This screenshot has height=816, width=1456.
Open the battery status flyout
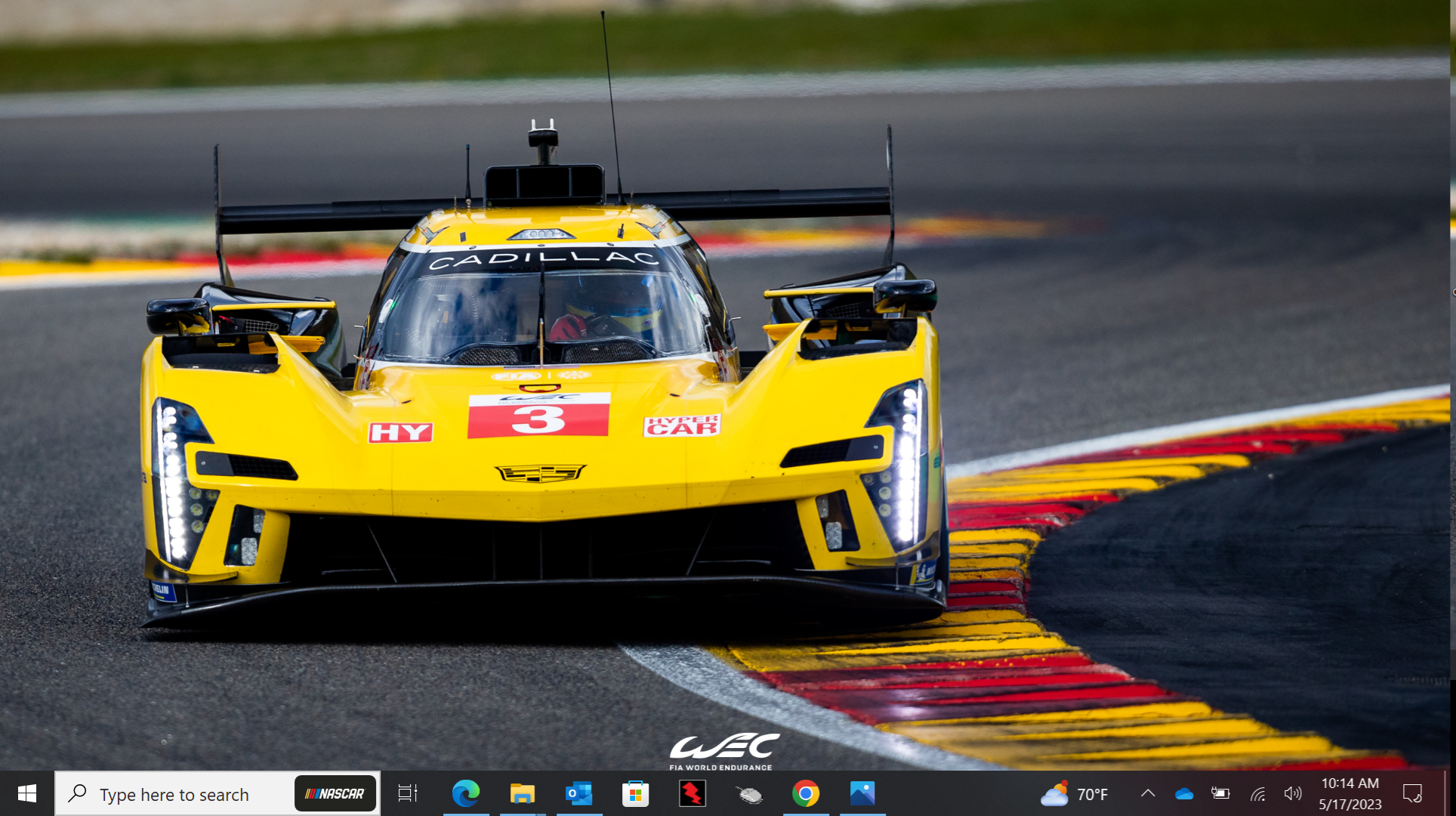coord(1220,793)
